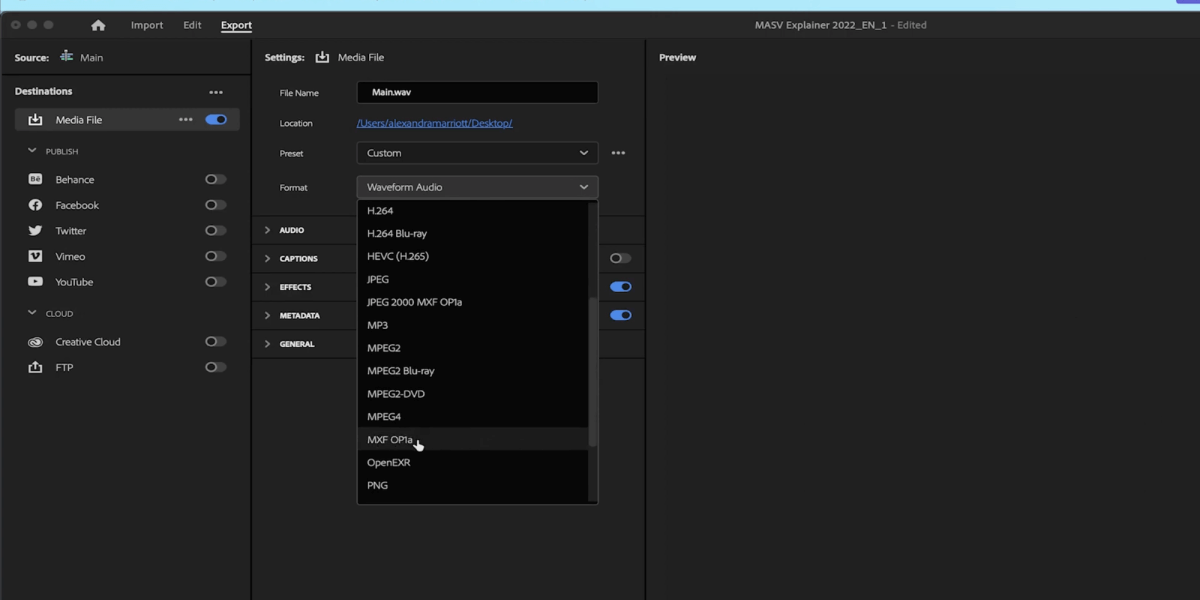Expand the Effects settings section
The height and width of the screenshot is (600, 1200).
point(267,287)
